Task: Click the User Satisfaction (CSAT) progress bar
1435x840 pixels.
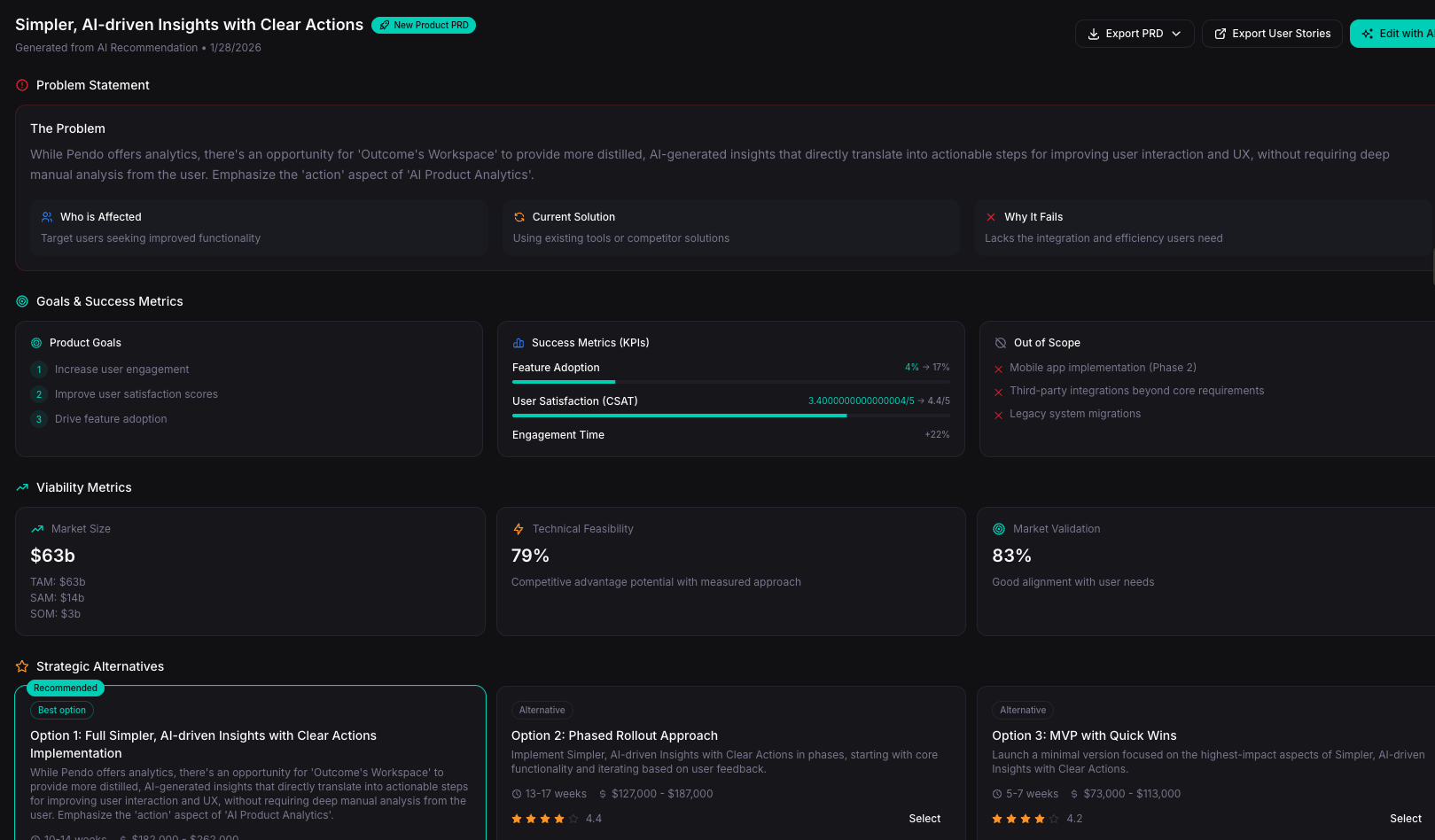Action: (731, 416)
